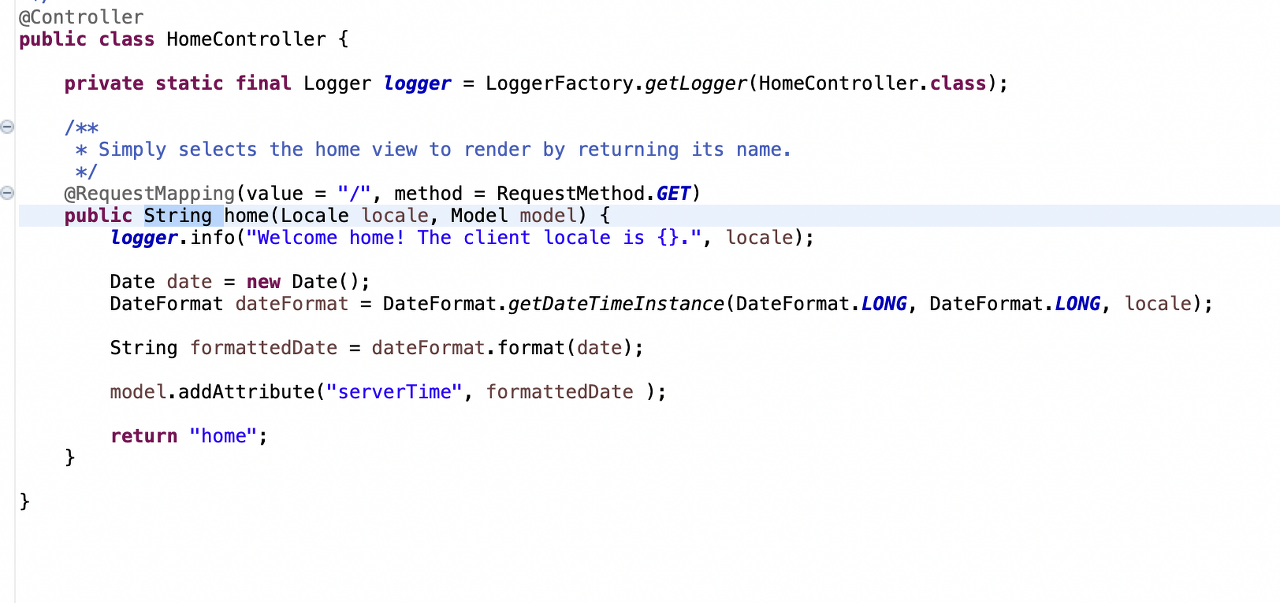Click the dateFormat variable in its declaration
Image resolution: width=1280 pixels, height=603 pixels.
[292, 303]
